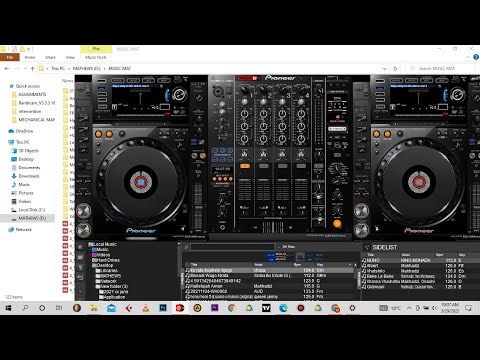Click the tempo pitch slider on left deck

click(x=198, y=207)
